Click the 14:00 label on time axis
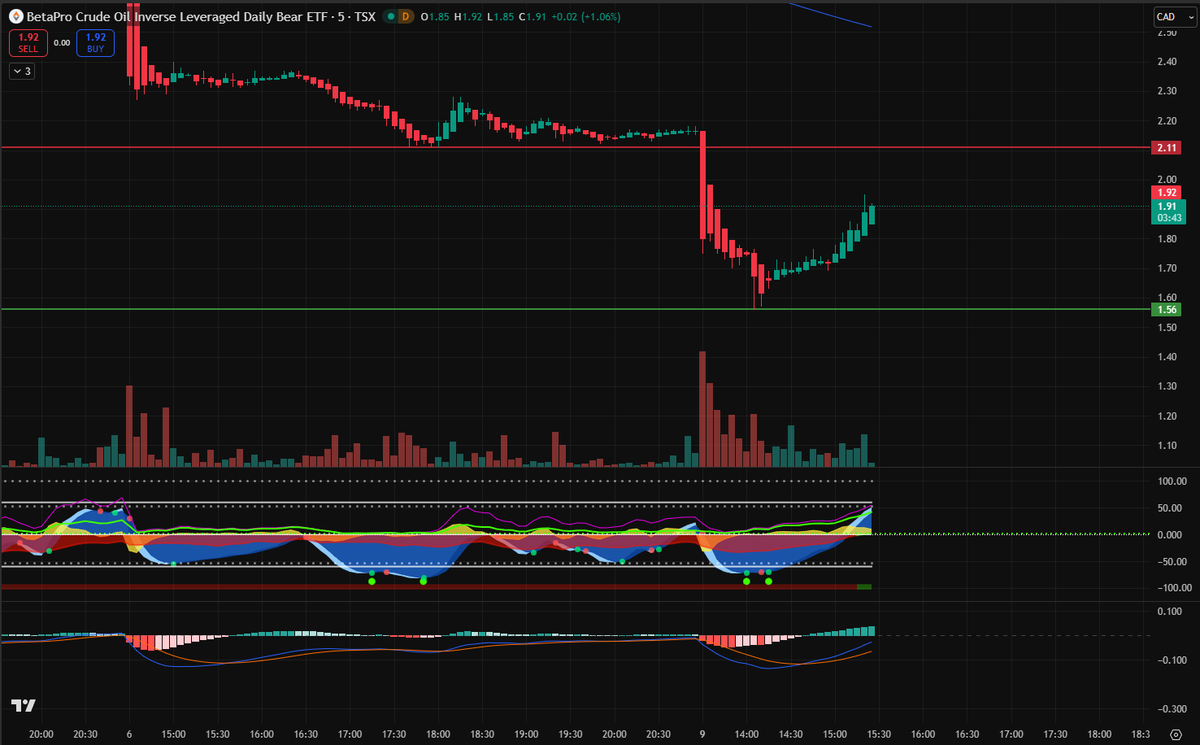 745,734
